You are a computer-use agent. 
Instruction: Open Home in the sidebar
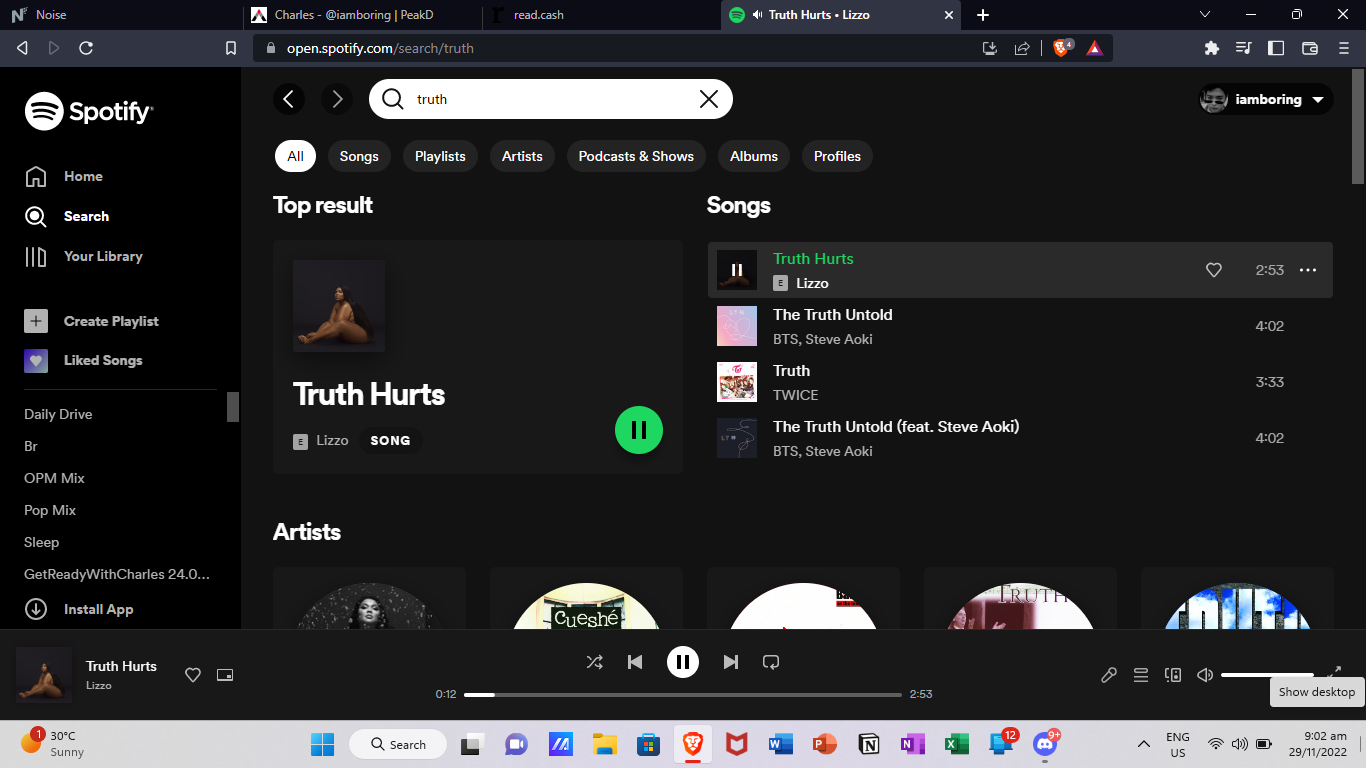(64, 177)
